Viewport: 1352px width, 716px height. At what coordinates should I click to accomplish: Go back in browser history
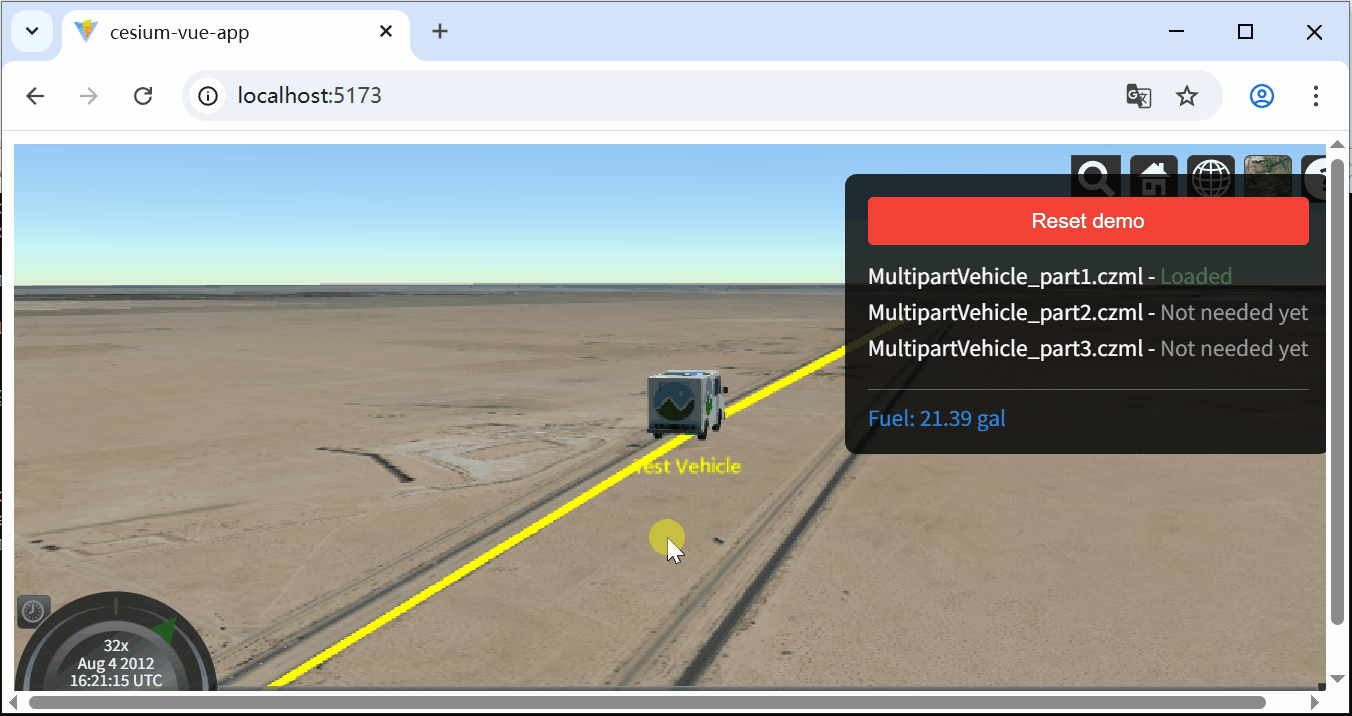coord(35,96)
